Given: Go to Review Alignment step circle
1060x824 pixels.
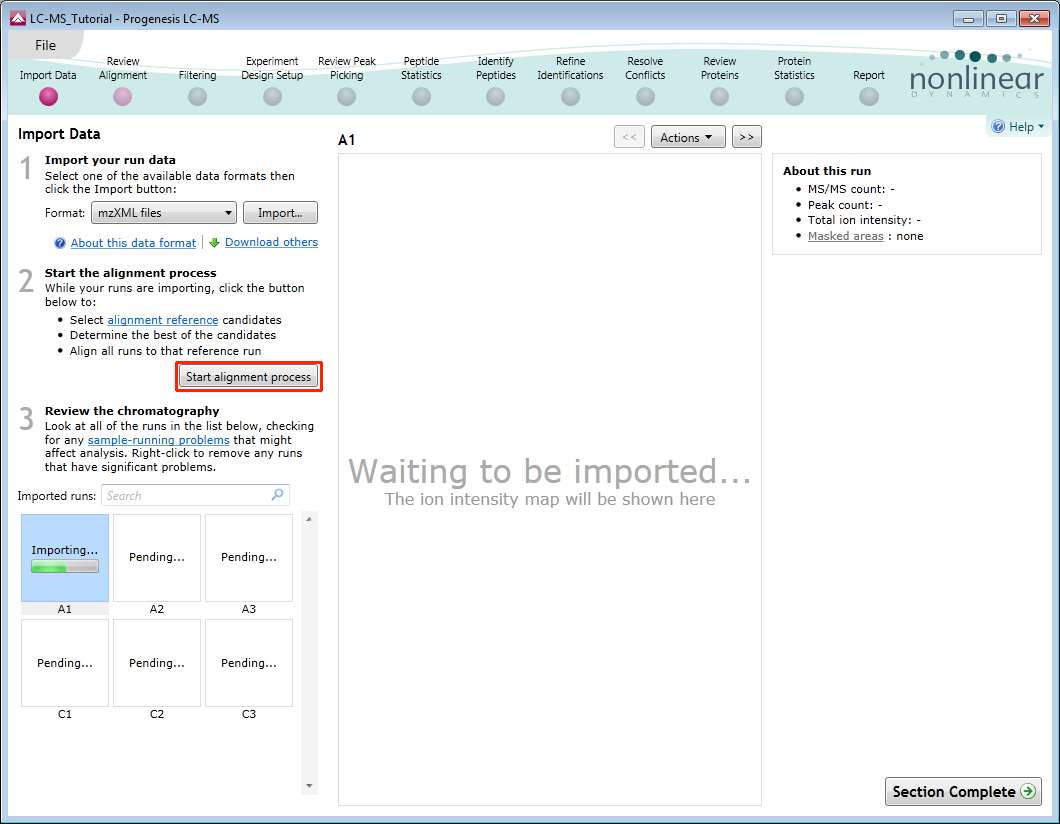Looking at the screenshot, I should click(122, 97).
